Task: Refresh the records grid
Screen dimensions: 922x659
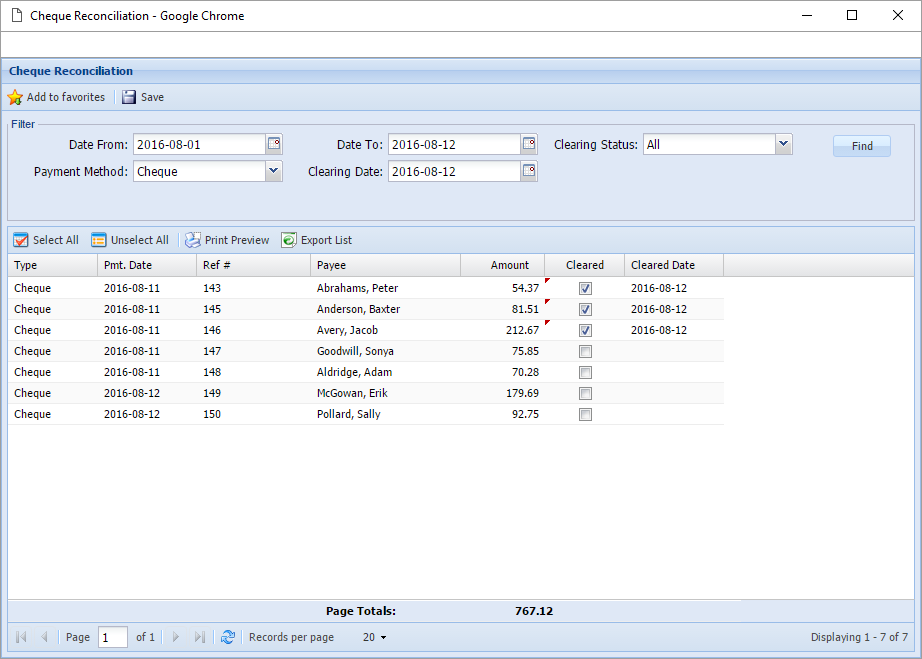Action: pyautogui.click(x=228, y=637)
